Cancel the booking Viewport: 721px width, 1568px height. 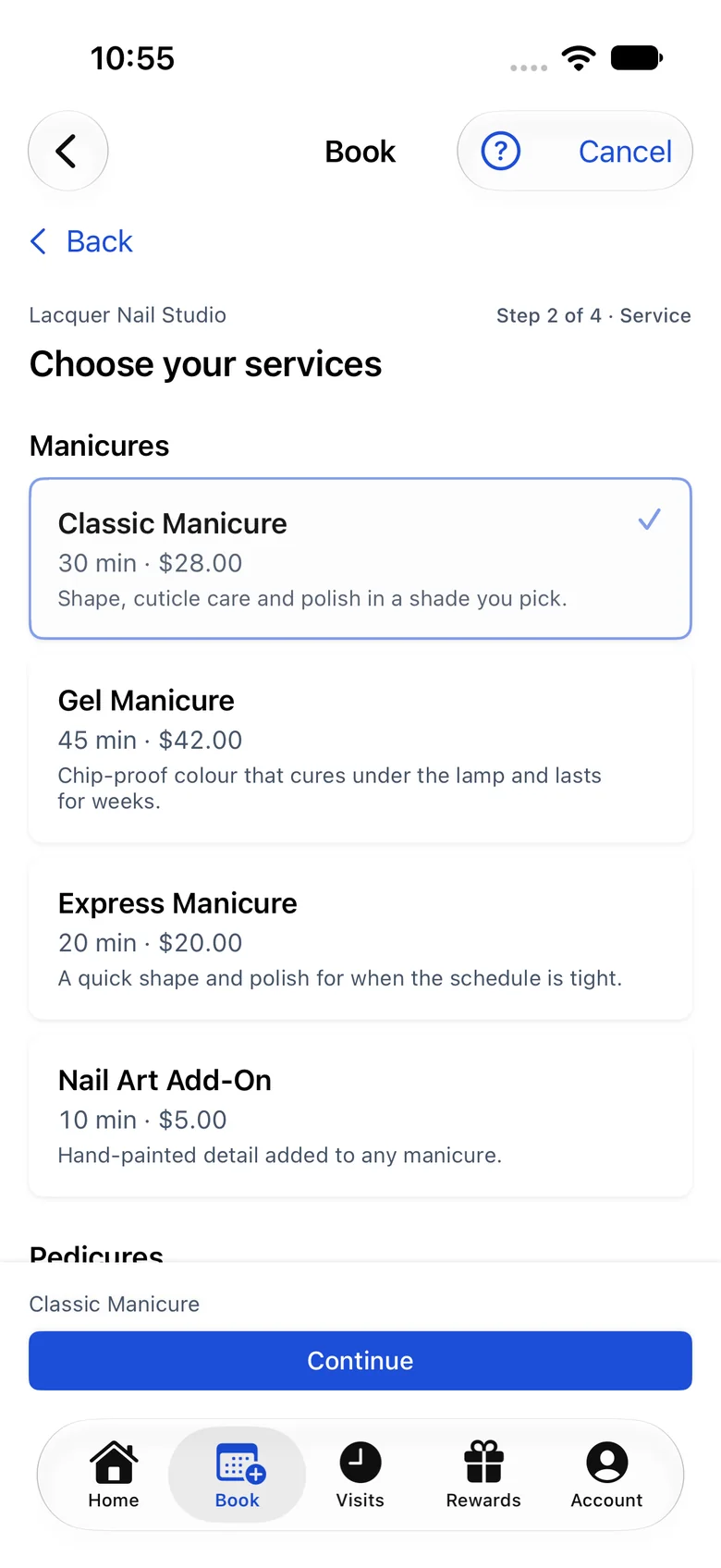pos(625,152)
